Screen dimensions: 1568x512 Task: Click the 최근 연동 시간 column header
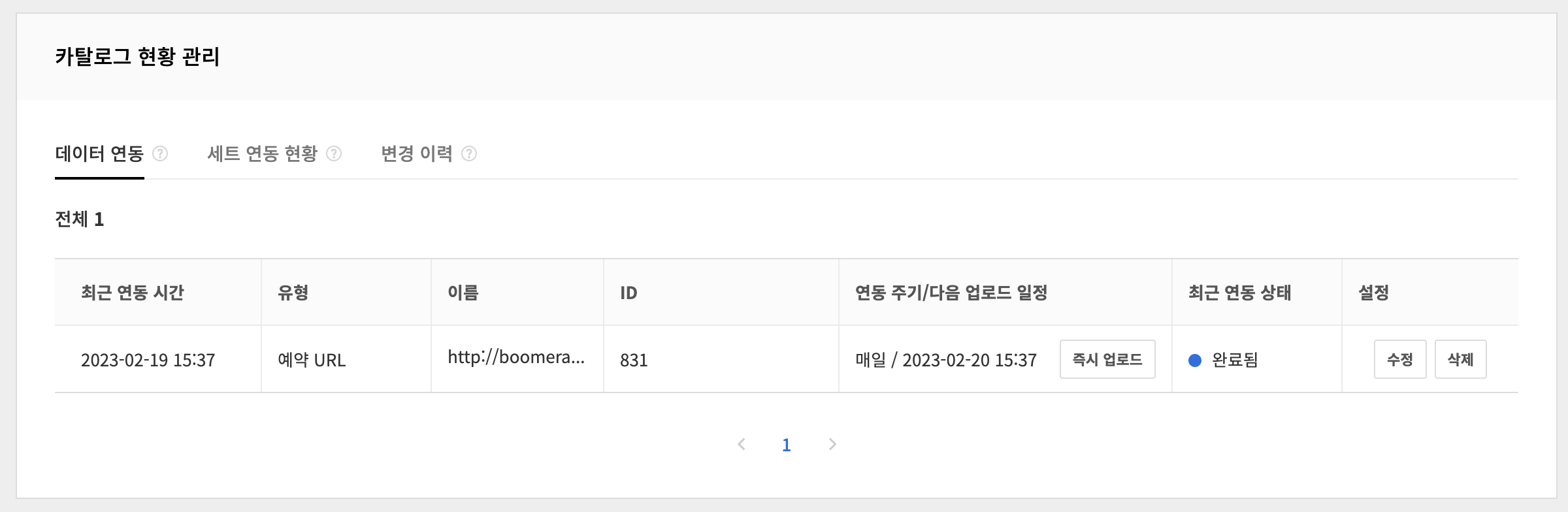click(x=133, y=293)
